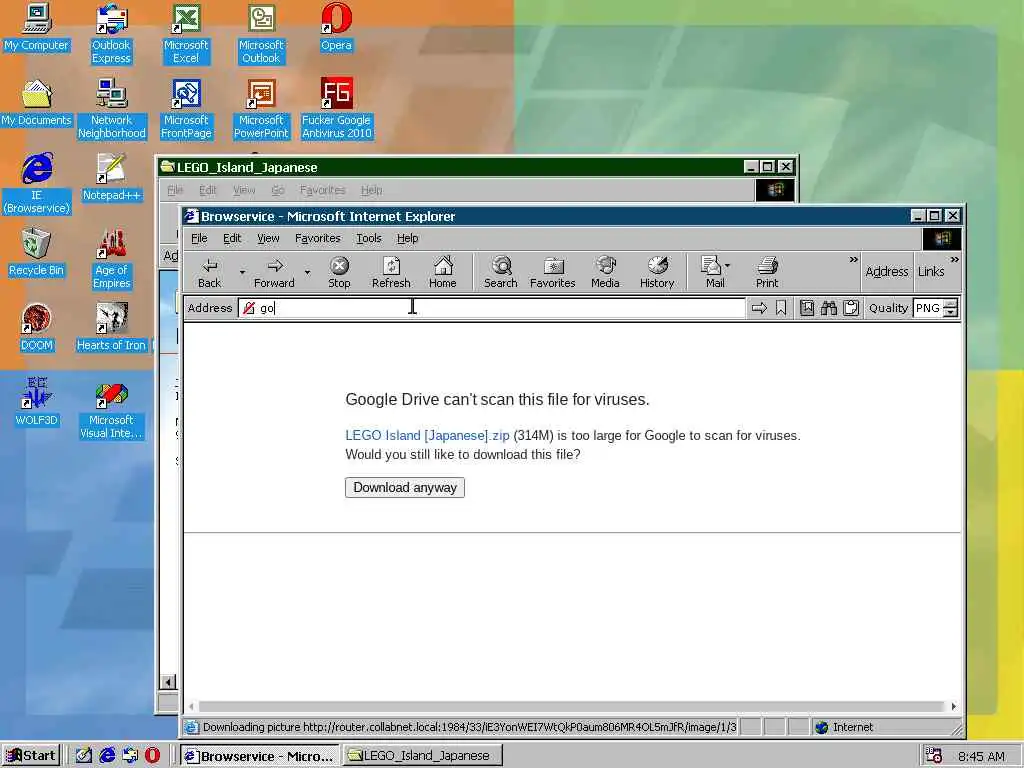The image size is (1024, 768).
Task: Switch to Browservice taskbar button
Action: tap(259, 756)
